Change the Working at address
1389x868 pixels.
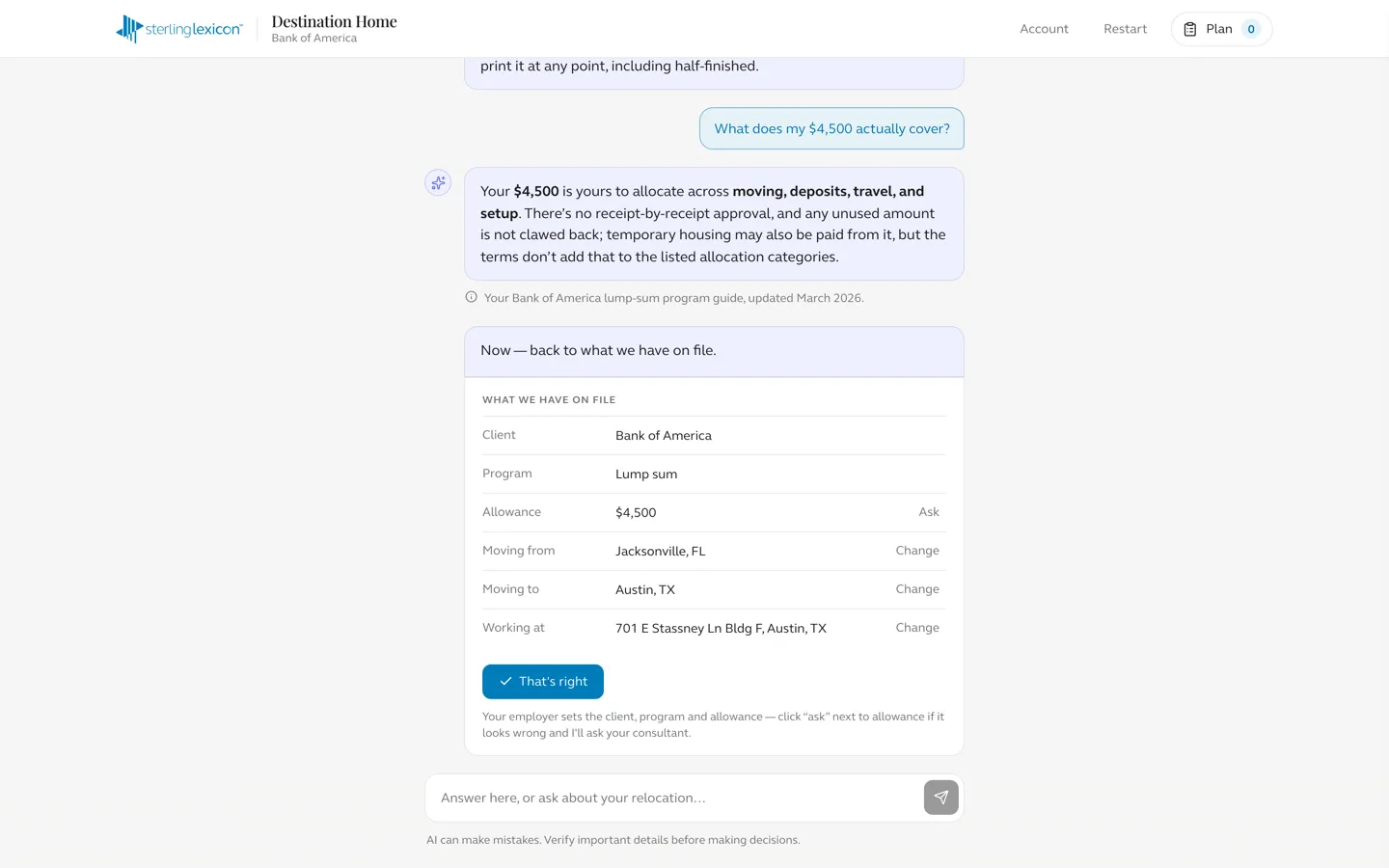click(x=917, y=628)
